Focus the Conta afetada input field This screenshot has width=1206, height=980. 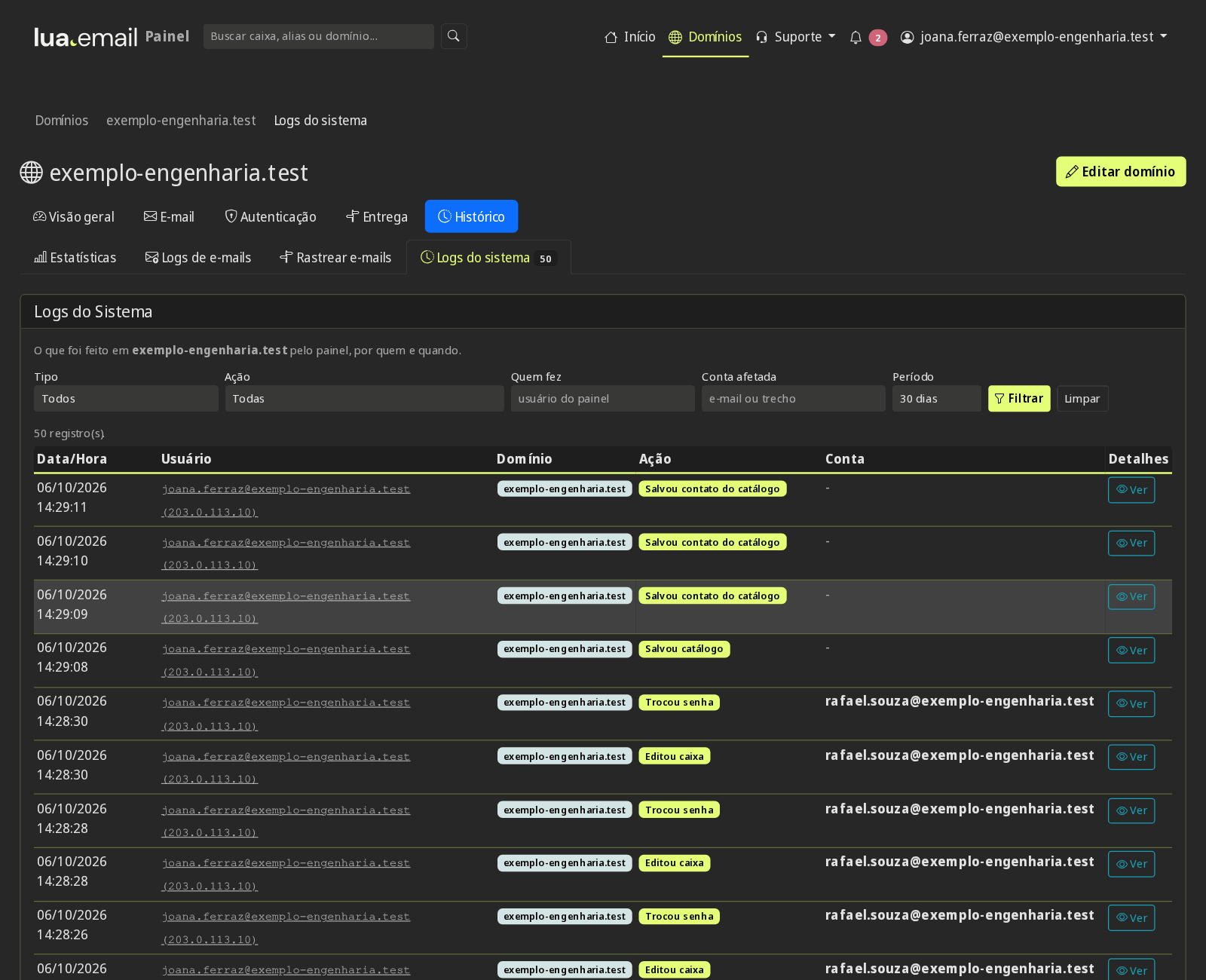click(794, 399)
